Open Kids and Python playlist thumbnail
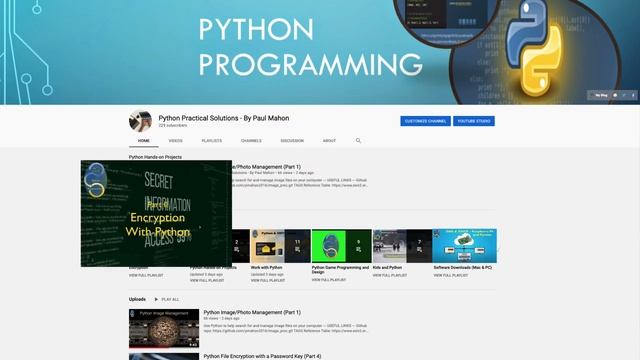This screenshot has width=640, height=360. 402,246
